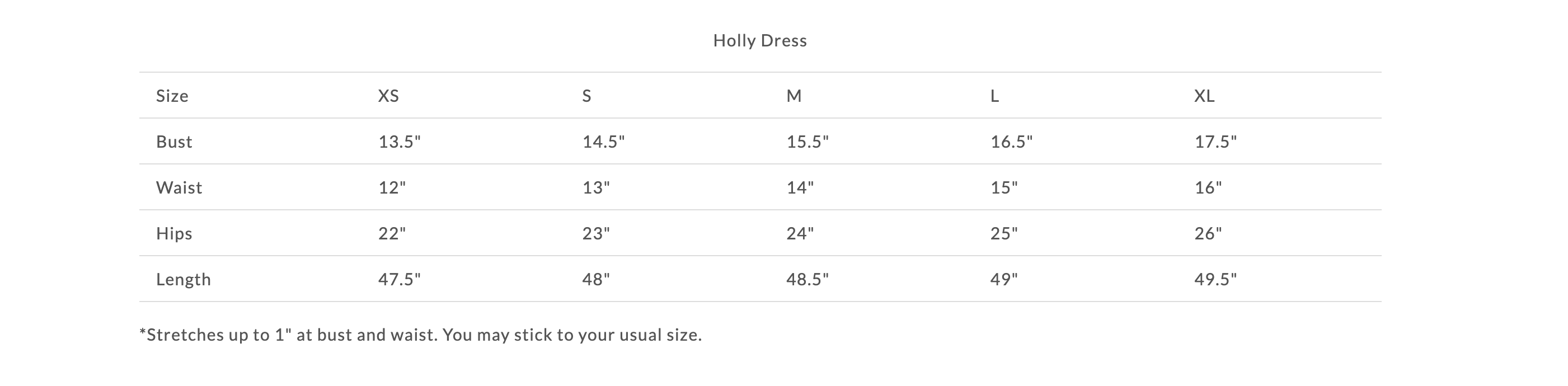Click the 14.5" bust value for S
The height and width of the screenshot is (386, 1568).
603,142
